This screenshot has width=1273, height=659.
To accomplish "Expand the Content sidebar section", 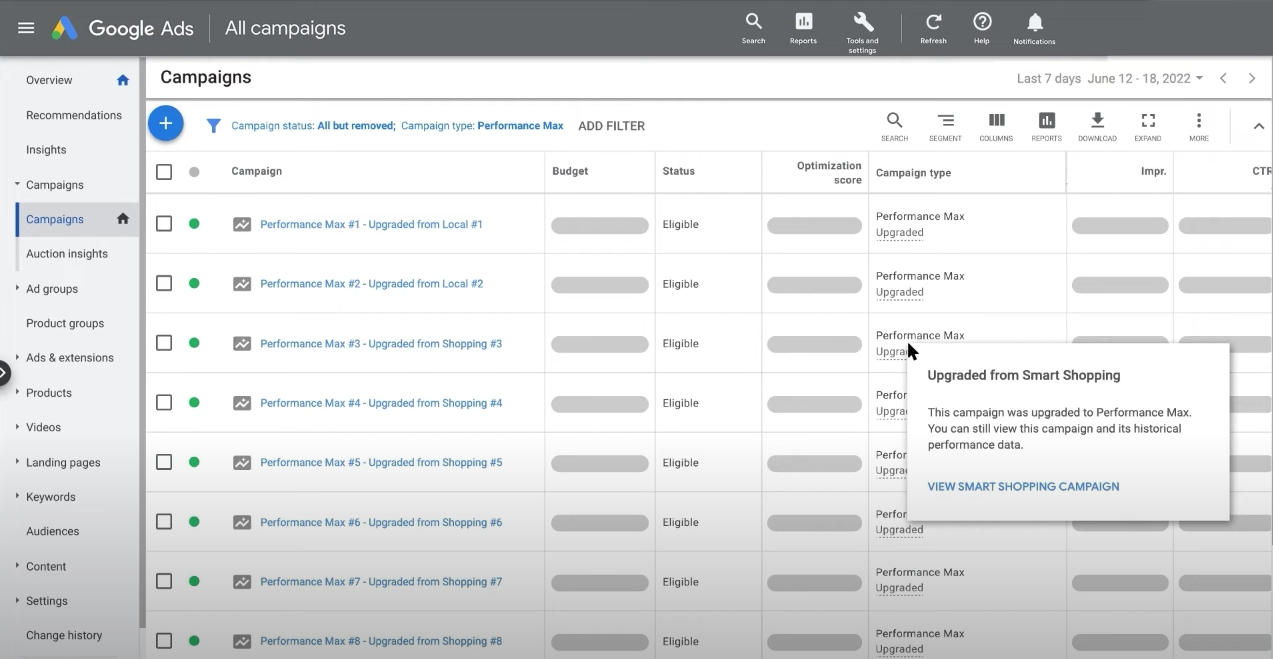I will [17, 565].
